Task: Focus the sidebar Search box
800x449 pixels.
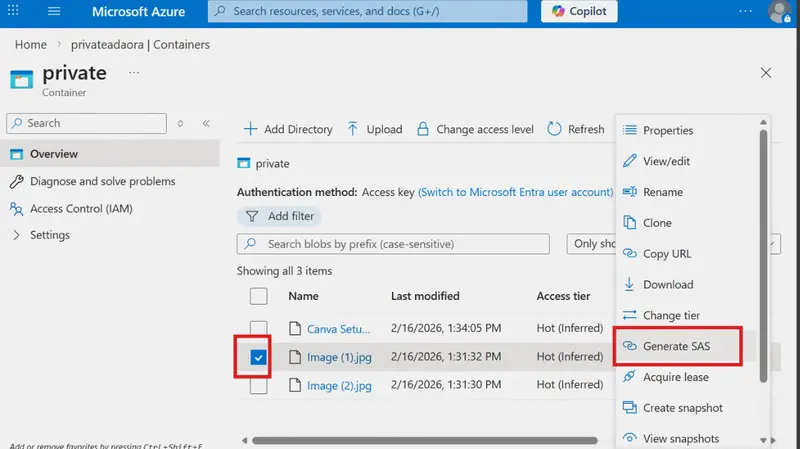Action: 87,123
